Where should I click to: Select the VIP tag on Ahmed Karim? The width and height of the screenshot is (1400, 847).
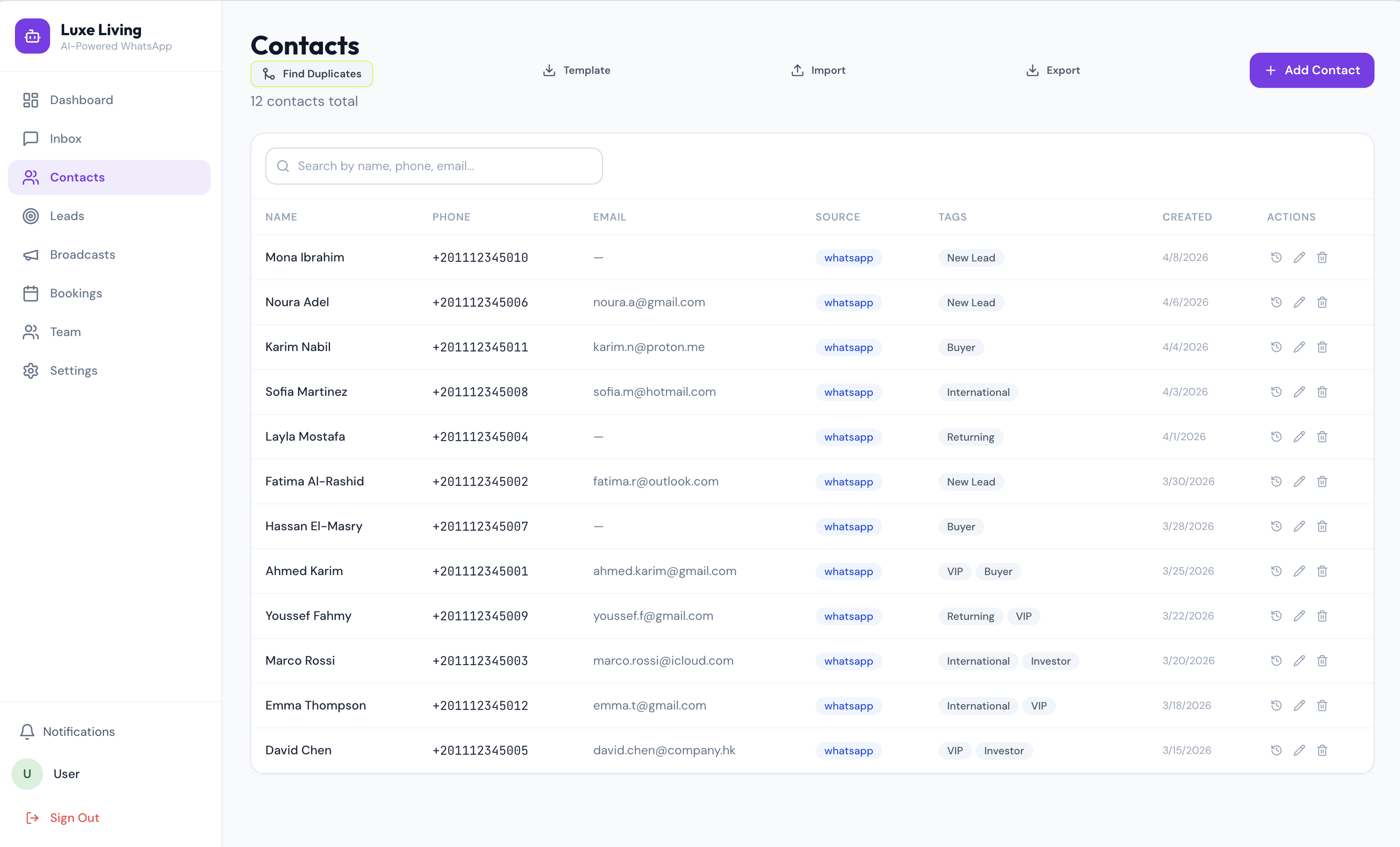tap(954, 571)
